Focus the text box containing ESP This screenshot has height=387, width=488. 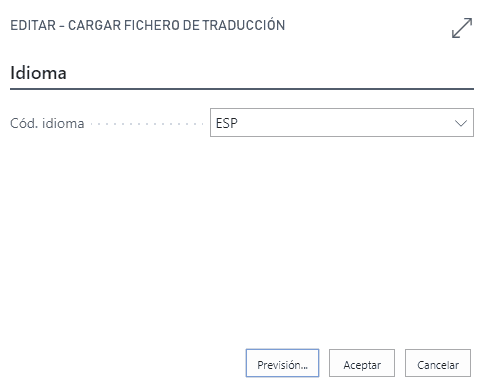(342, 122)
